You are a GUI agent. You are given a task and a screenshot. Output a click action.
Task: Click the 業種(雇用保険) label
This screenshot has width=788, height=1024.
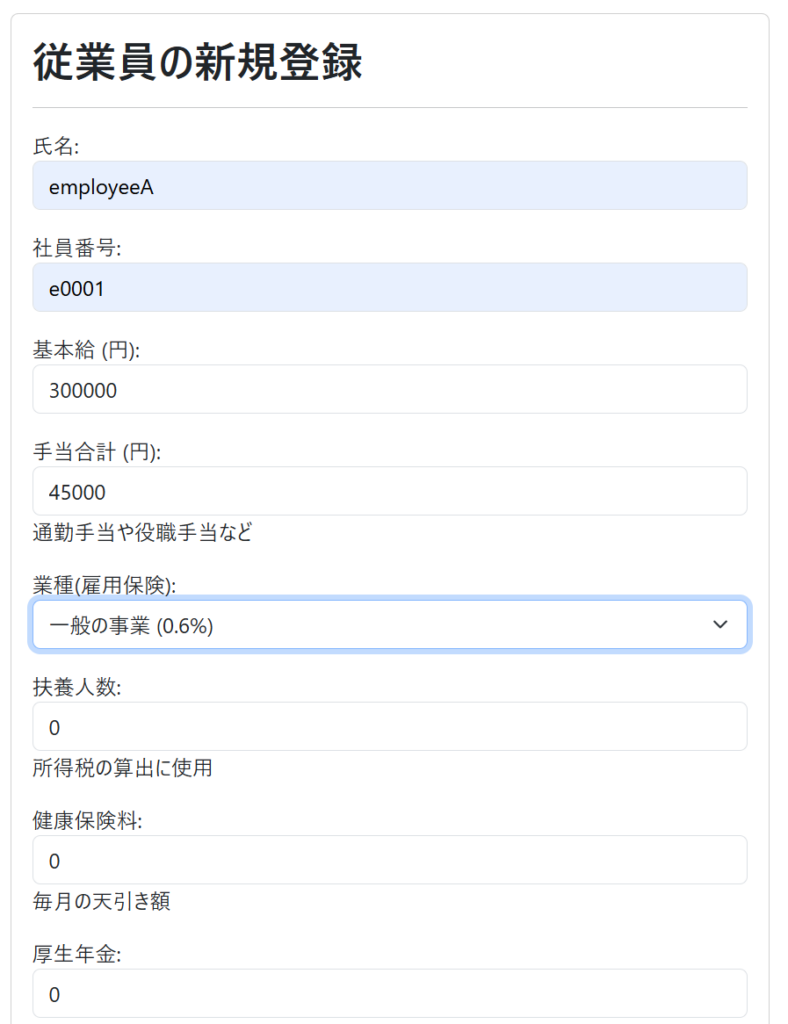tap(111, 585)
